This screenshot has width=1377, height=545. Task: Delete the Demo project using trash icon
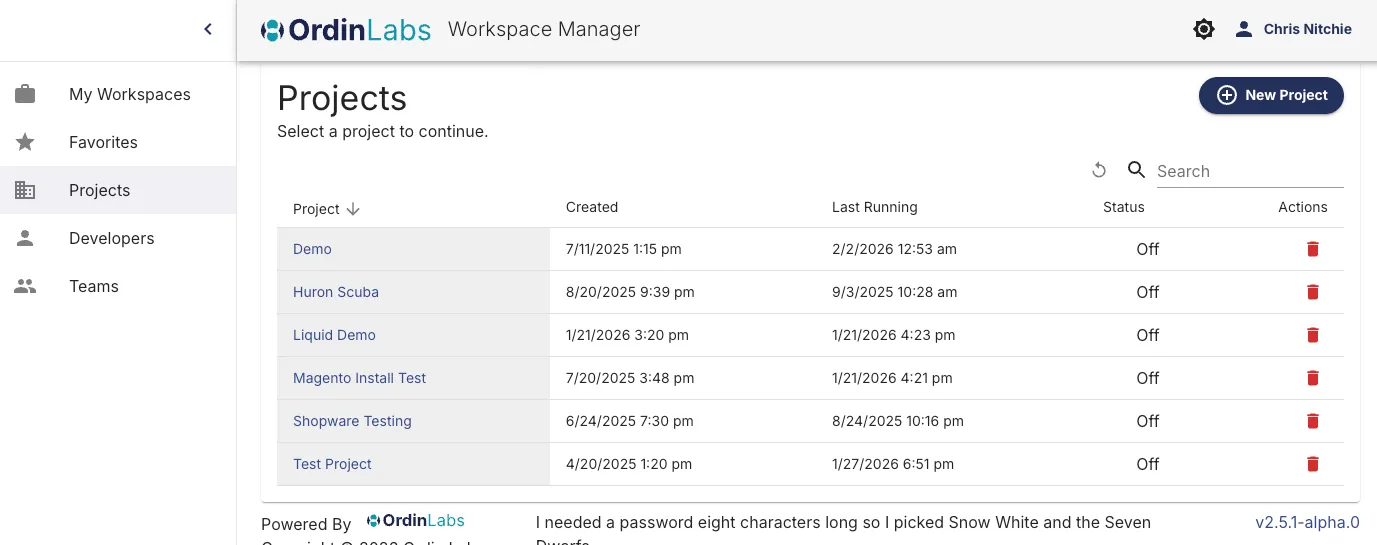click(1313, 249)
